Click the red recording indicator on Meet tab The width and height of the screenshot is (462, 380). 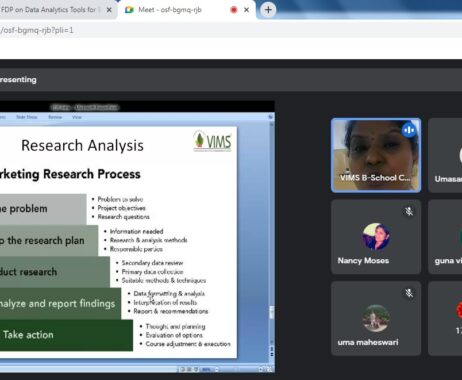tap(234, 10)
